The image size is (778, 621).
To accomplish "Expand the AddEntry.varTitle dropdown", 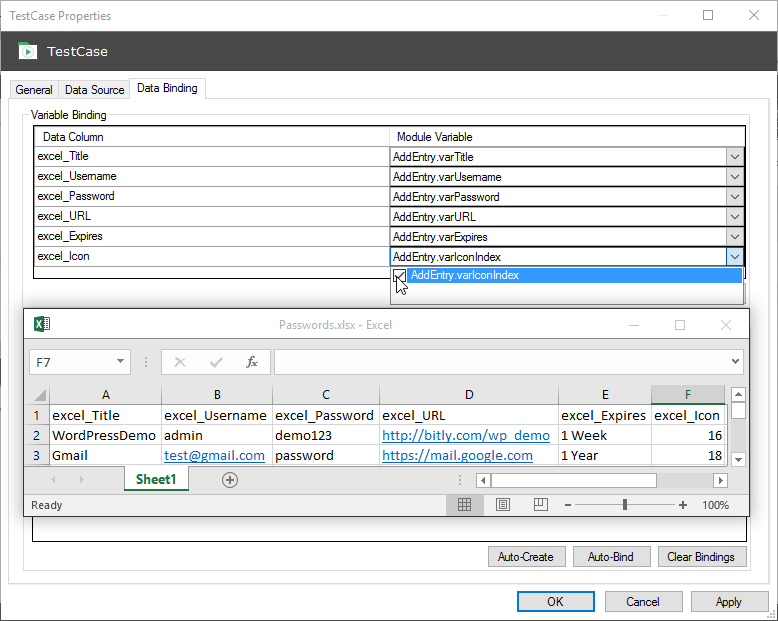I will click(735, 157).
